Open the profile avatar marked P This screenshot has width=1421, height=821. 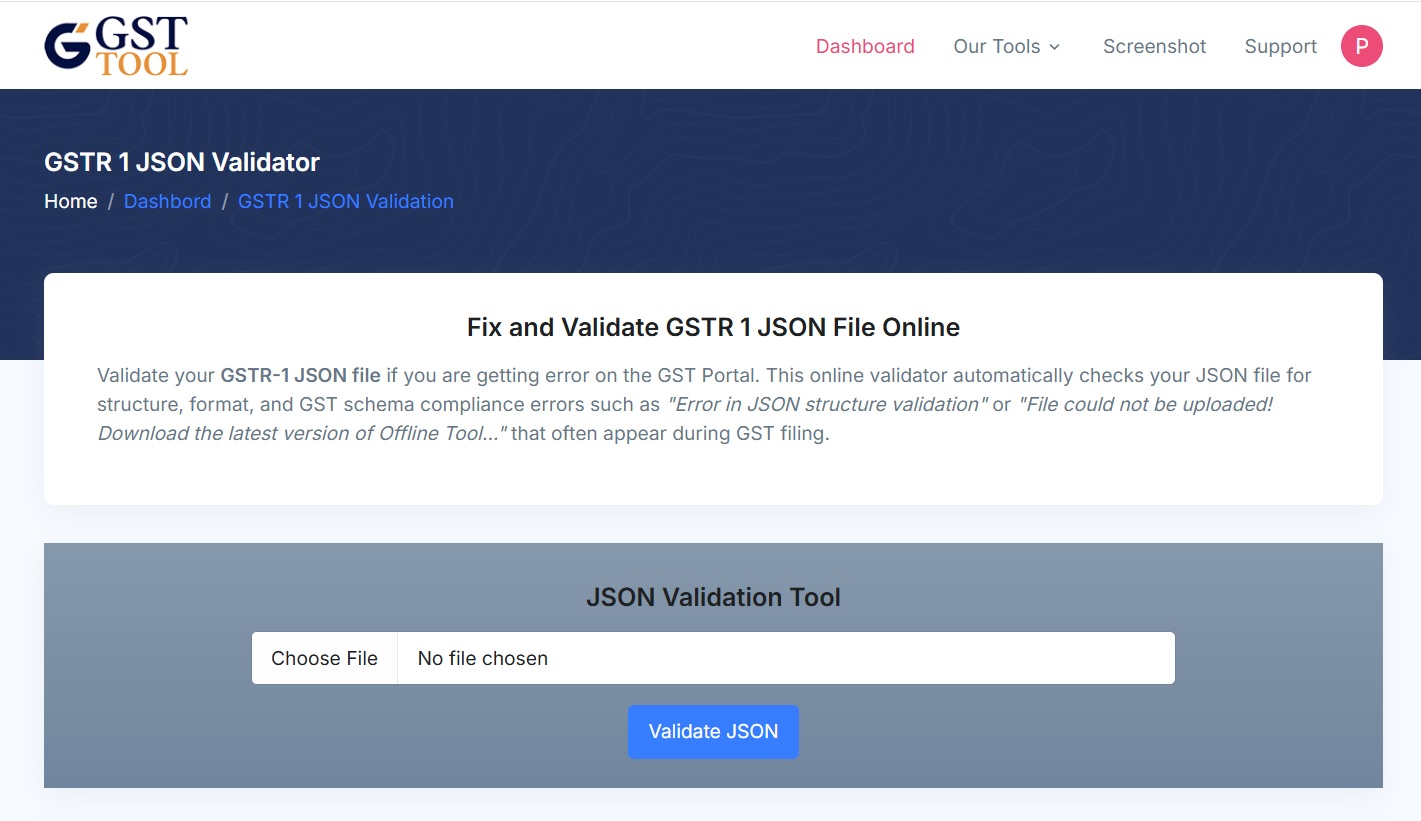point(1361,46)
